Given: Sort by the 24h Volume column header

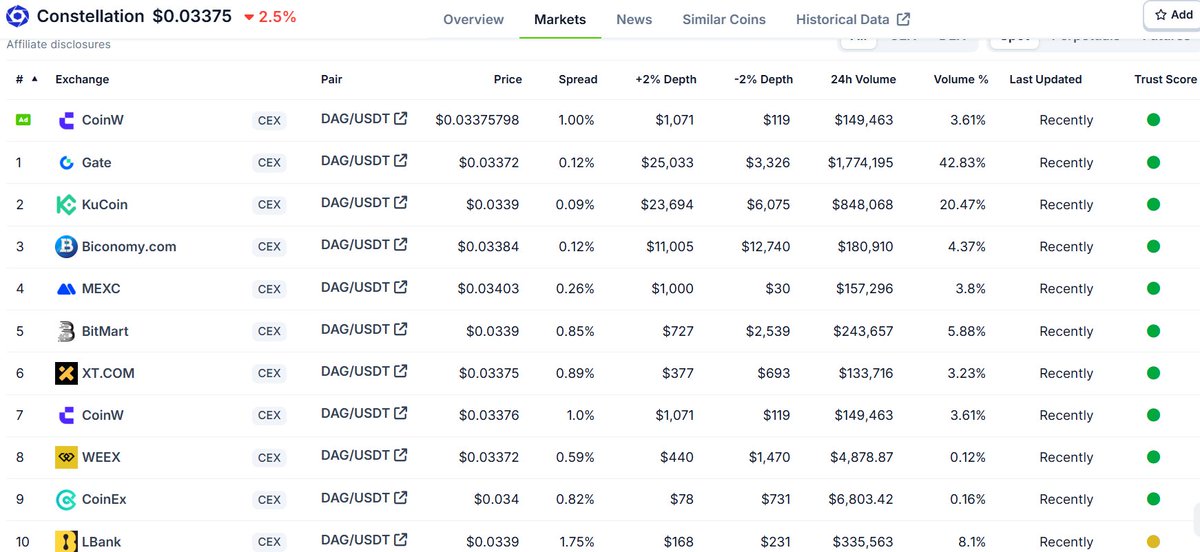Looking at the screenshot, I should [863, 79].
